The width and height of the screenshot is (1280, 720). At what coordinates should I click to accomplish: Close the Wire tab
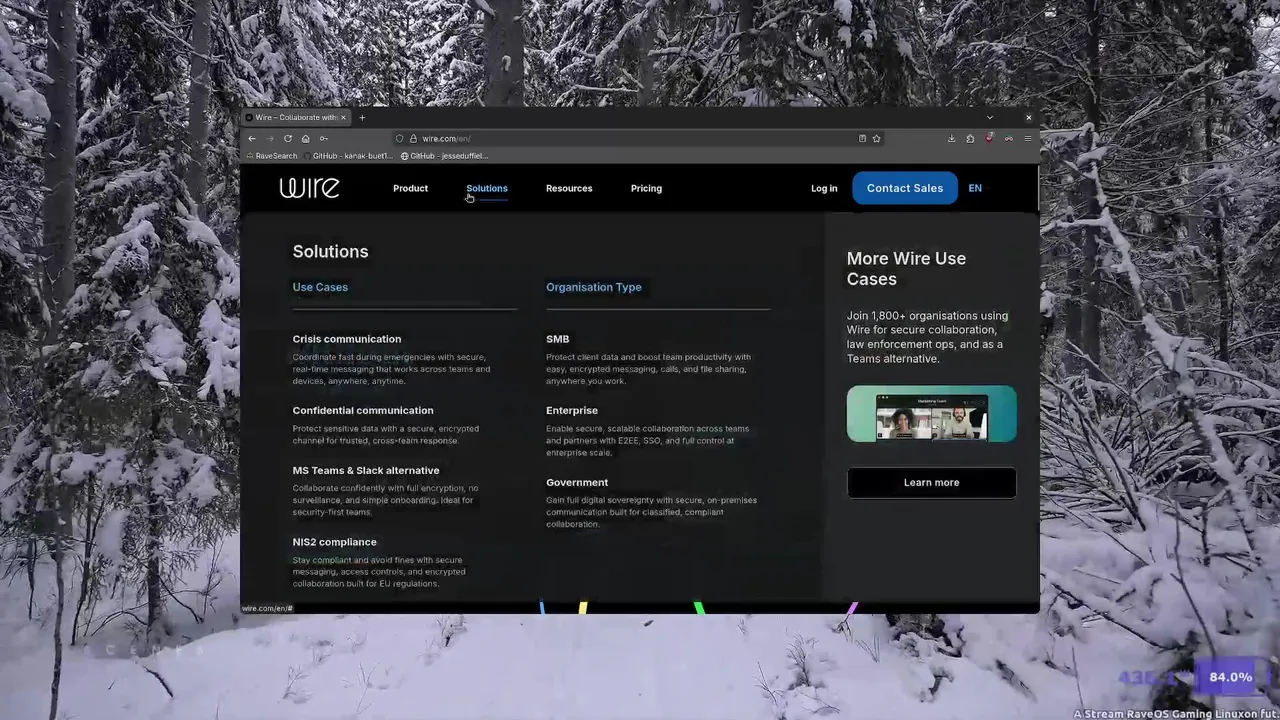point(343,117)
